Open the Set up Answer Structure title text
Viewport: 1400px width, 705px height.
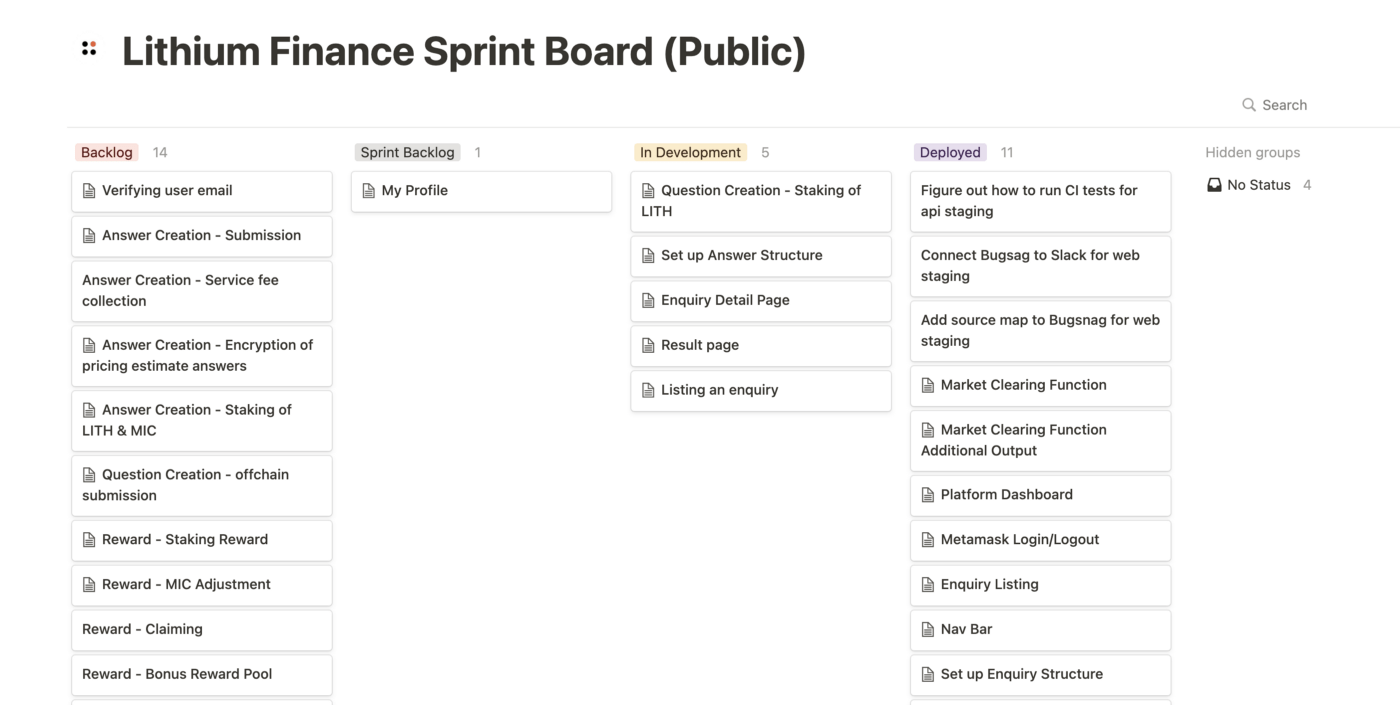742,255
